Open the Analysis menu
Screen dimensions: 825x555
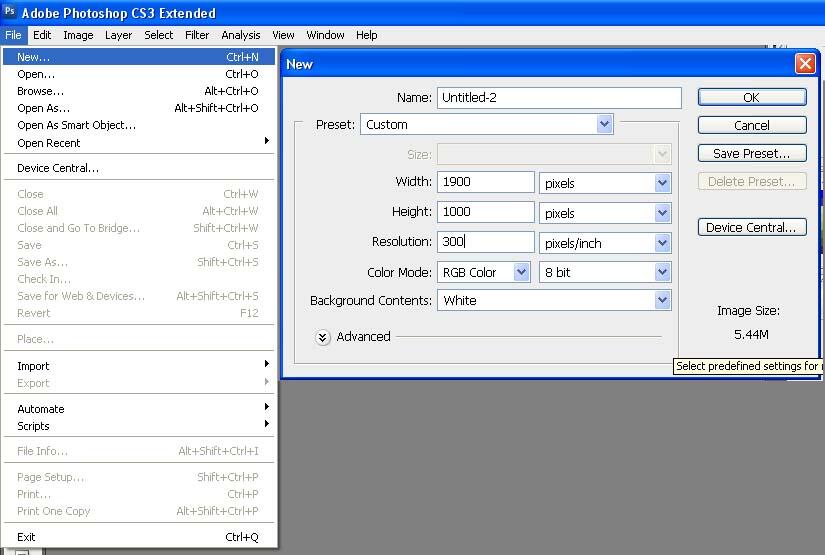click(x=240, y=35)
